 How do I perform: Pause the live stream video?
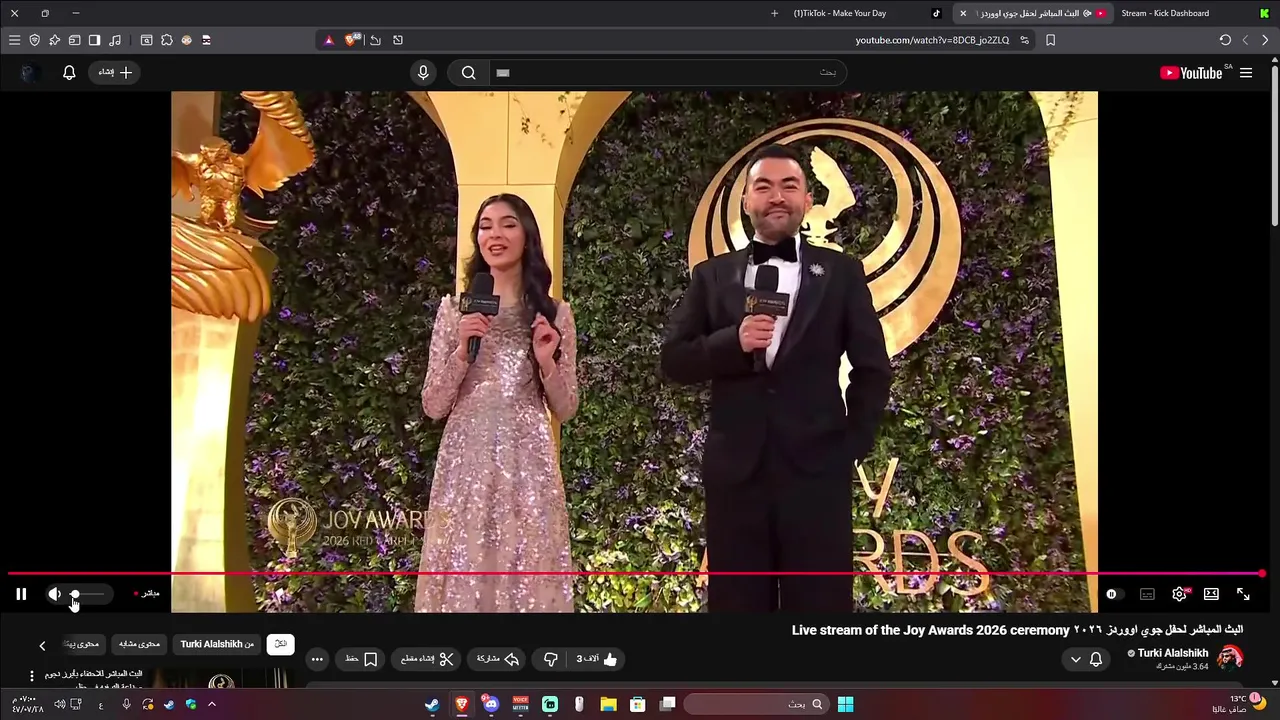coord(21,594)
